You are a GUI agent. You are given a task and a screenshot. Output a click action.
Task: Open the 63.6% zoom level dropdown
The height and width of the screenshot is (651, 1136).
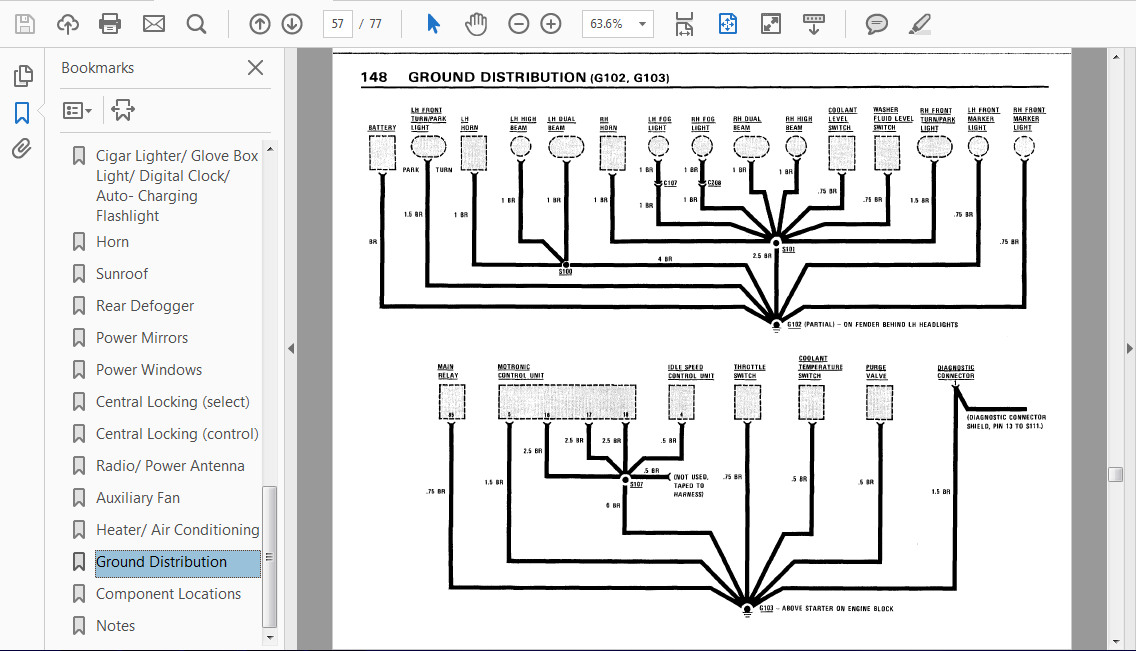coord(617,24)
